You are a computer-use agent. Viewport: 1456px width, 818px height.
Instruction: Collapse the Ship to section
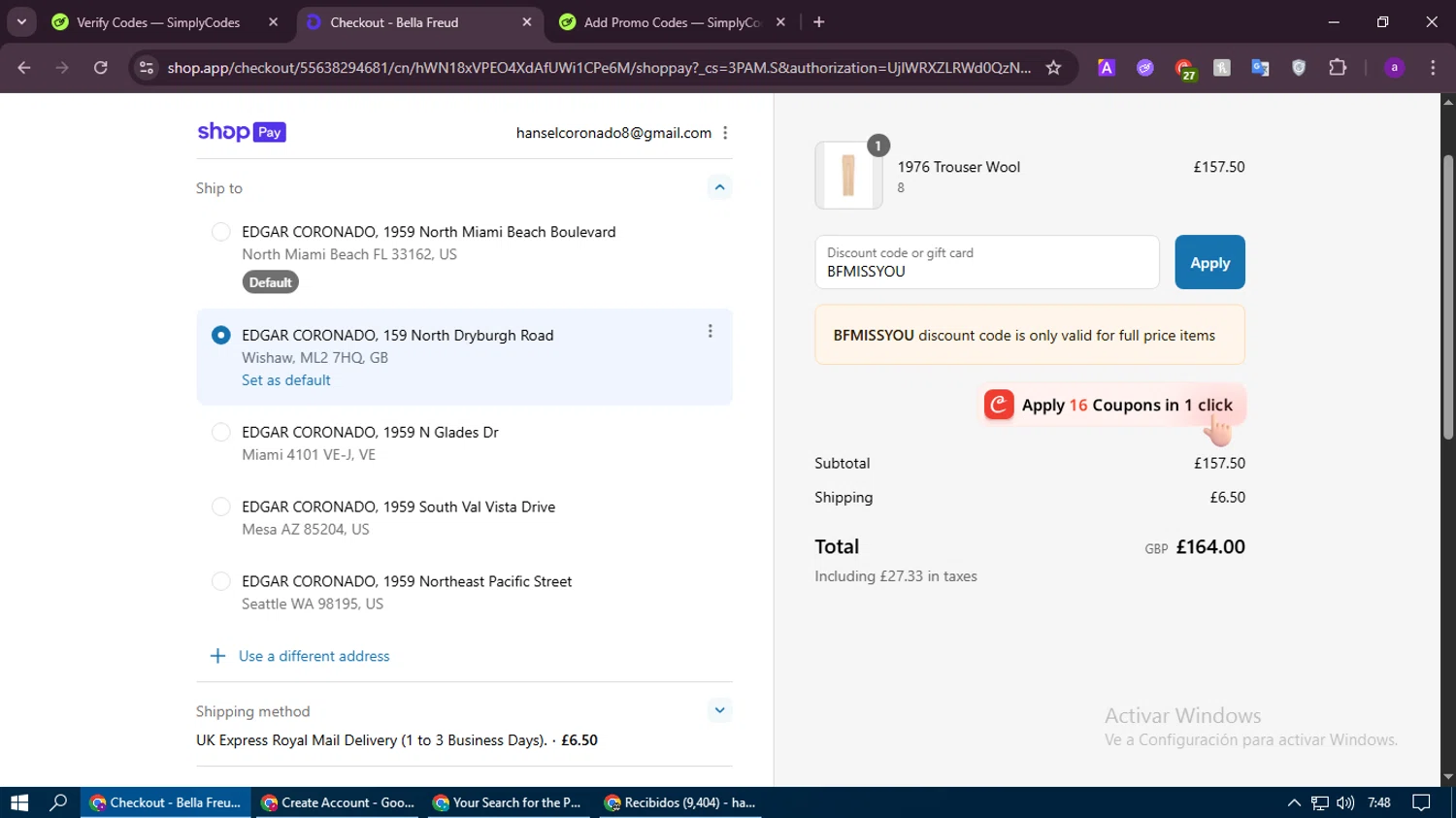click(719, 187)
